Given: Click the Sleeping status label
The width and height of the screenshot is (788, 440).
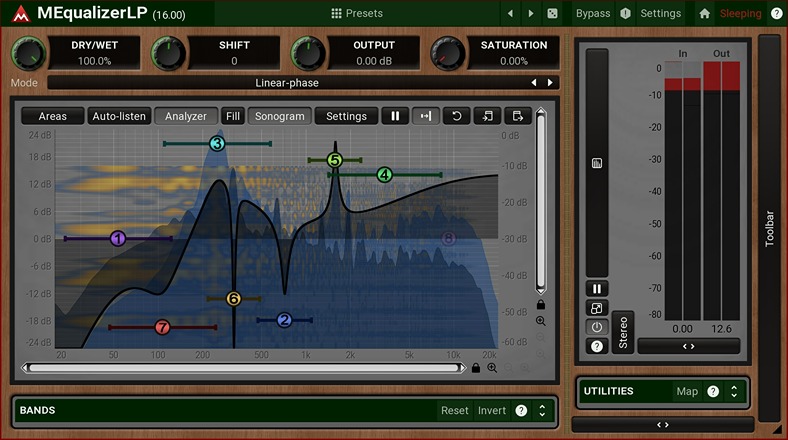Looking at the screenshot, I should (x=740, y=14).
